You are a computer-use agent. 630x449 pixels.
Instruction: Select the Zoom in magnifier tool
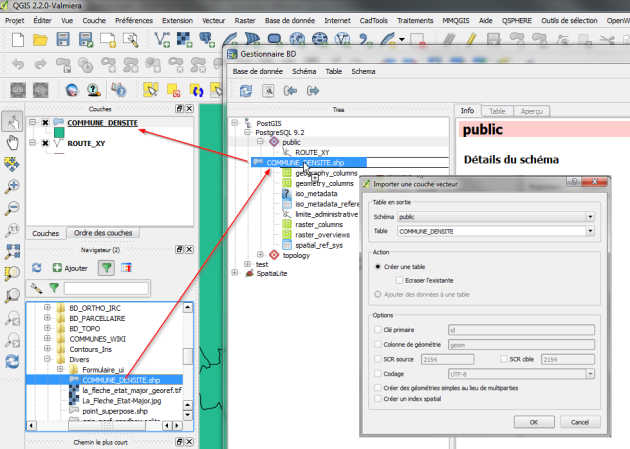[12, 186]
